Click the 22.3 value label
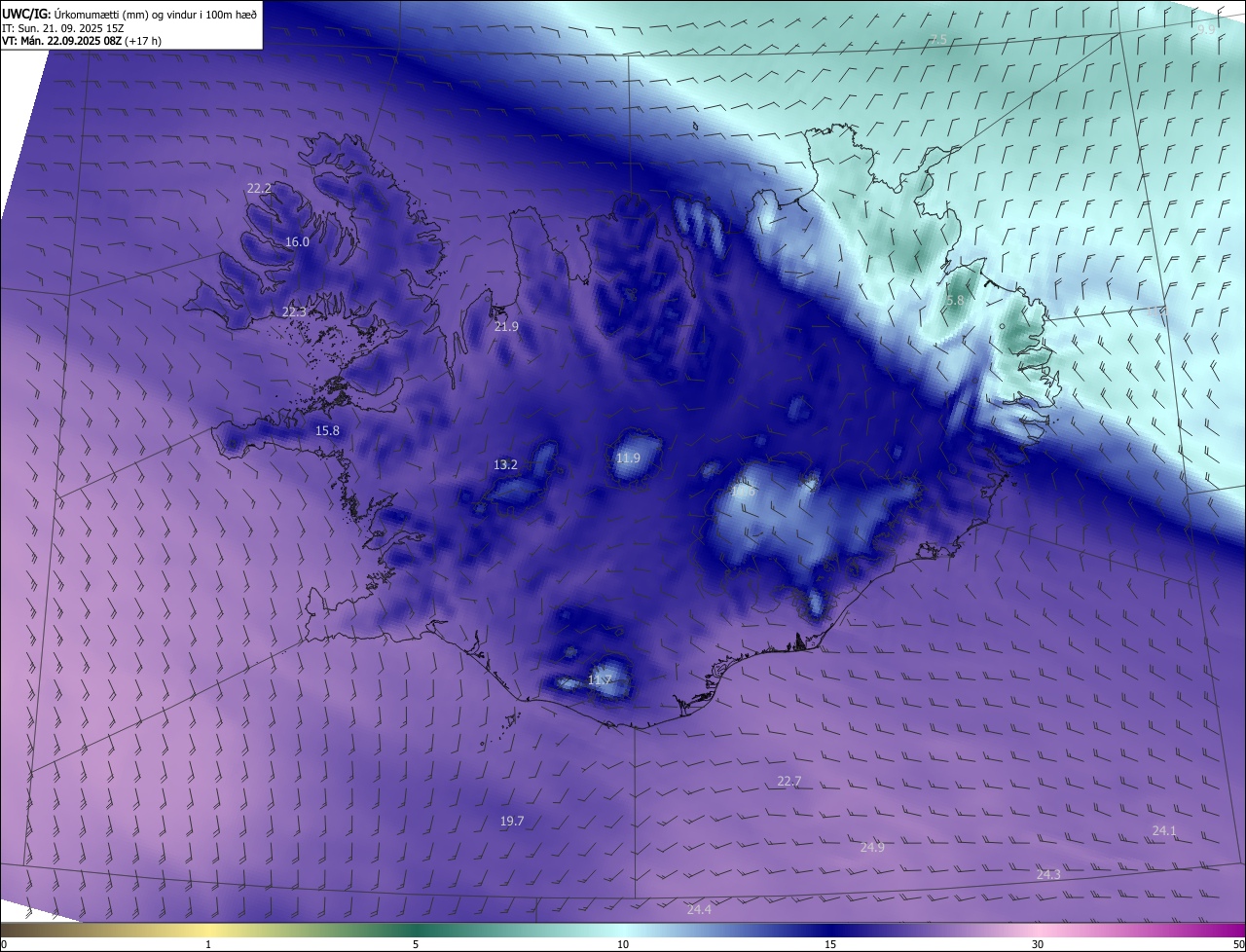Image resolution: width=1246 pixels, height=952 pixels. click(294, 311)
